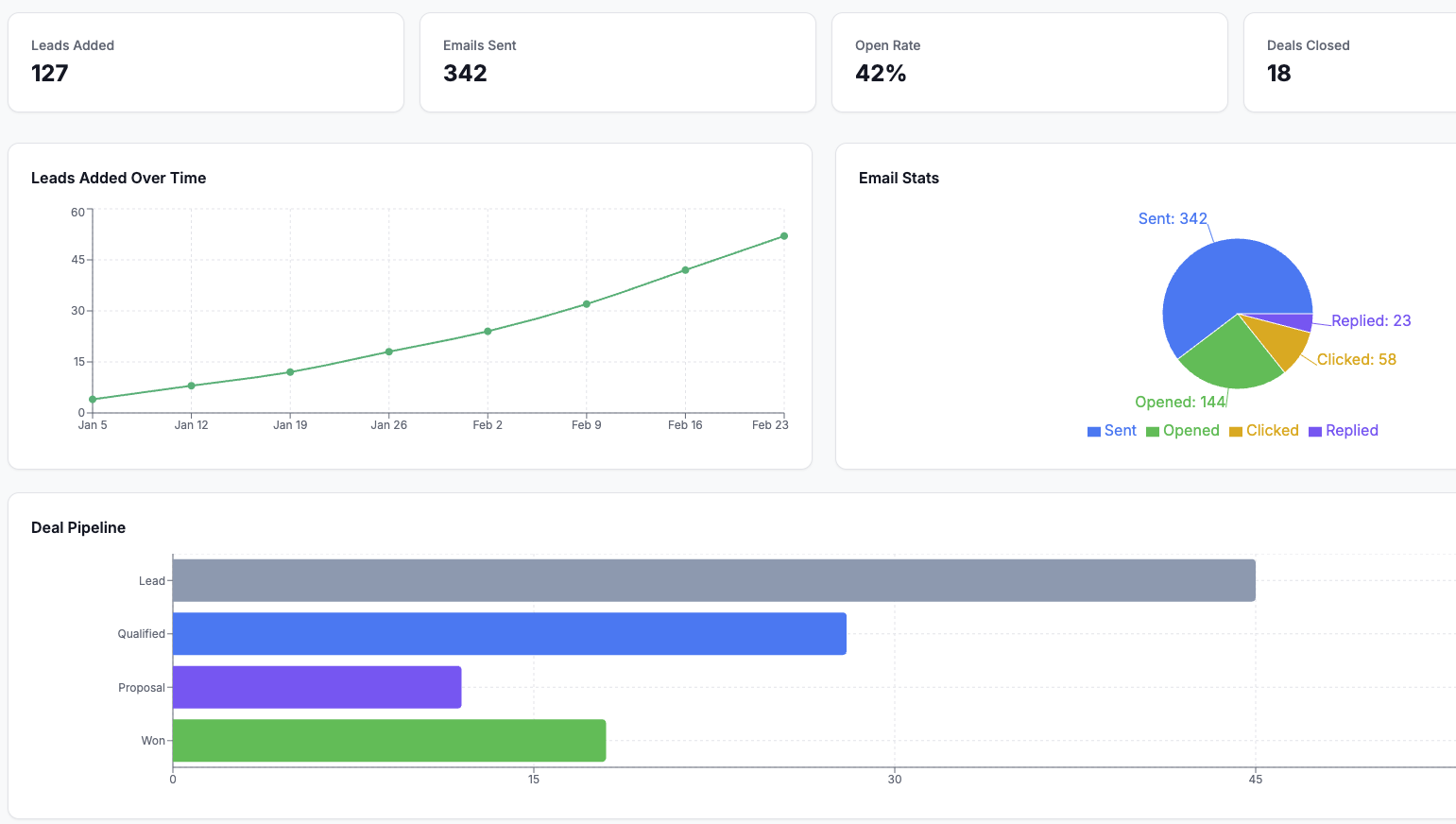The height and width of the screenshot is (824, 1456).
Task: Click the green Opened legend swatch
Action: (x=1153, y=432)
